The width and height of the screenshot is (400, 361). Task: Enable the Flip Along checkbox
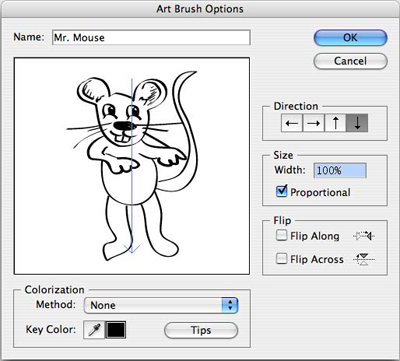coord(282,236)
